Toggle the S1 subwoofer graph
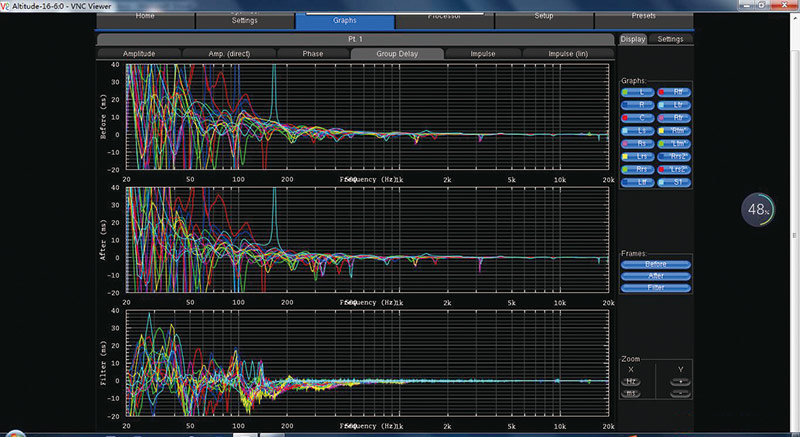 [674, 182]
